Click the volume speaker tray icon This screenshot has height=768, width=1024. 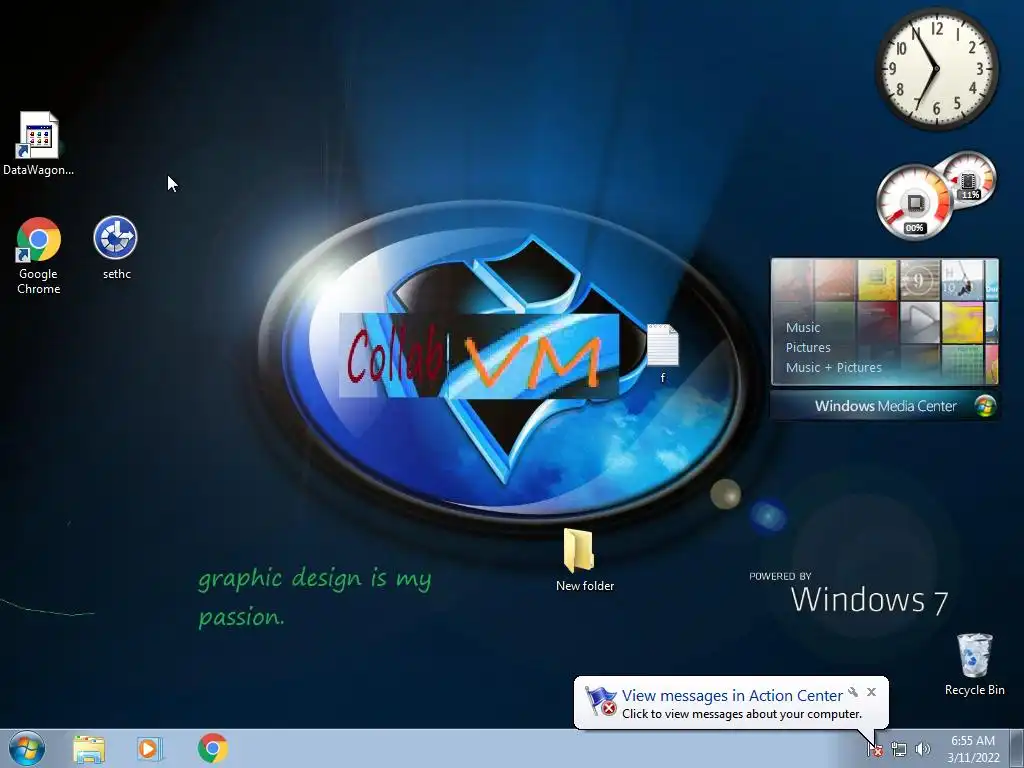tap(922, 750)
